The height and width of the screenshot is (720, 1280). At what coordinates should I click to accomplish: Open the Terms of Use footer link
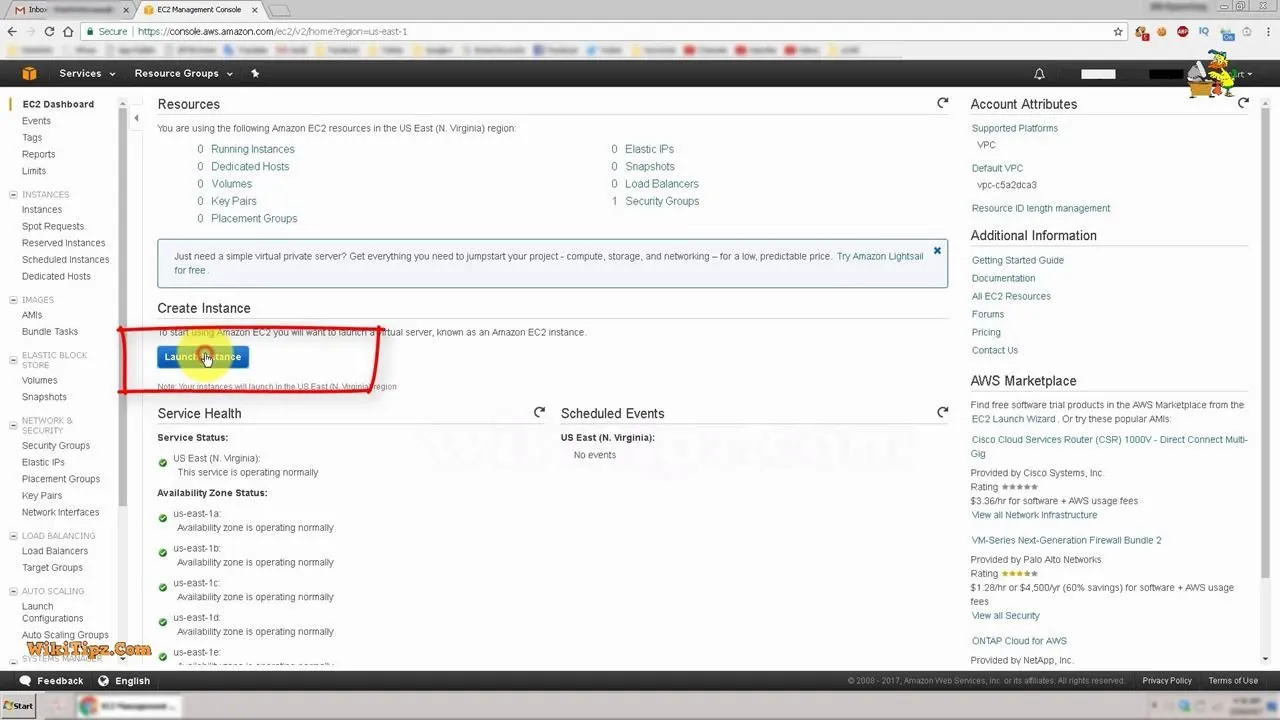point(1233,681)
